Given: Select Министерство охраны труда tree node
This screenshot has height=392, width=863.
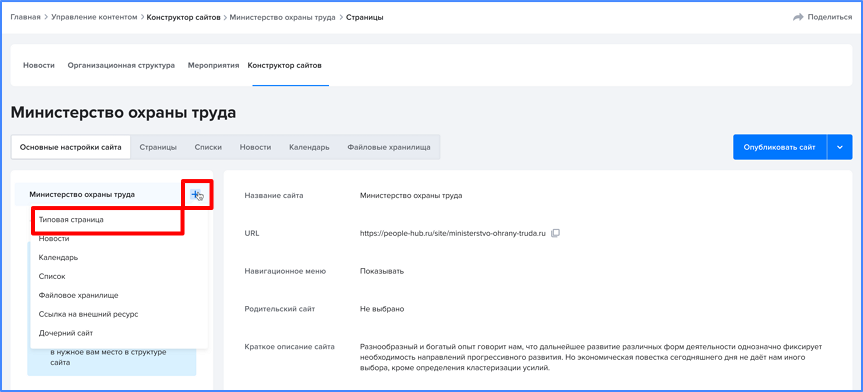Looking at the screenshot, I should coord(82,194).
